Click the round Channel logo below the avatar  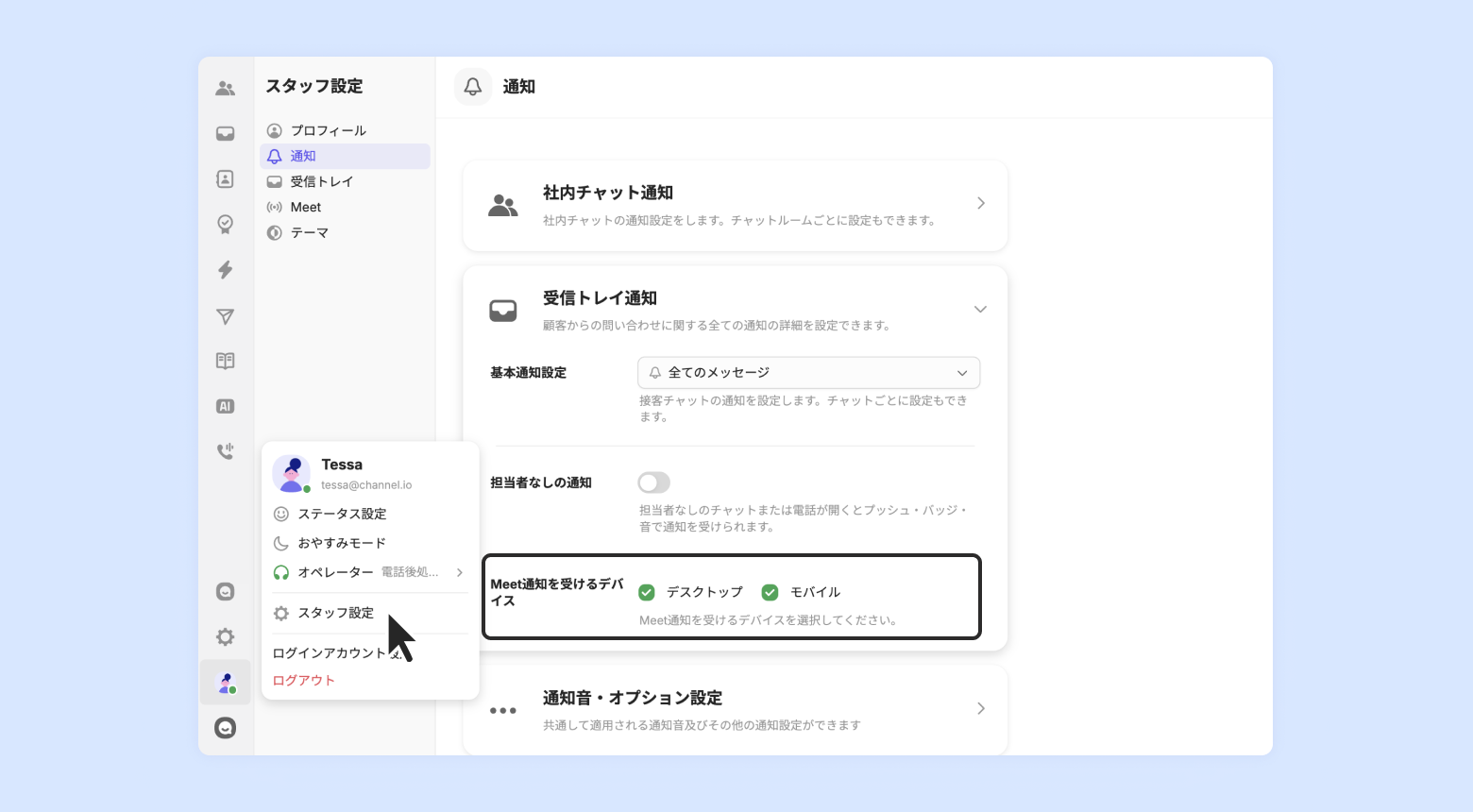point(225,728)
